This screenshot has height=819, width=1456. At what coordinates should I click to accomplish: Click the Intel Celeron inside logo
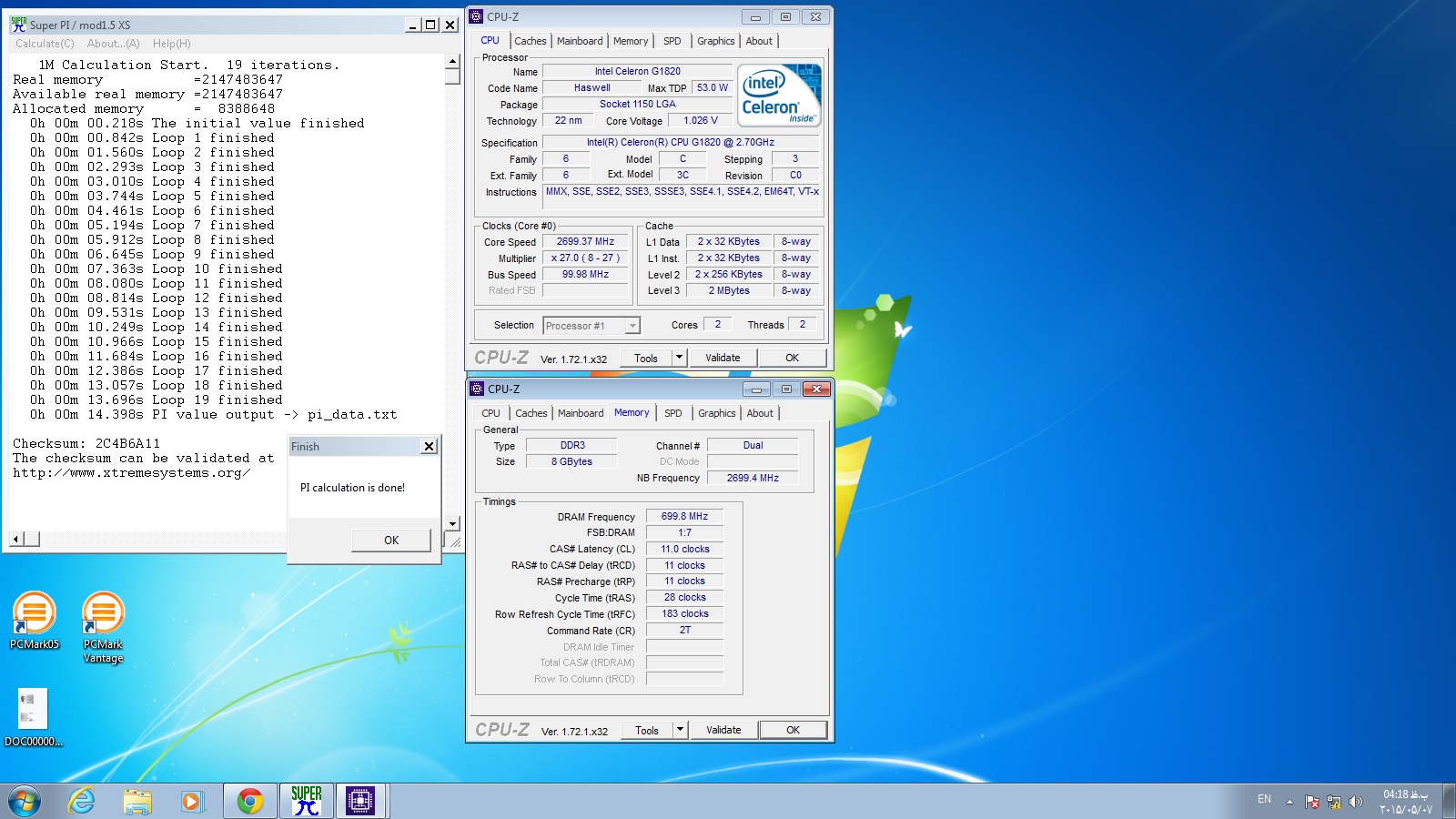pos(779,95)
